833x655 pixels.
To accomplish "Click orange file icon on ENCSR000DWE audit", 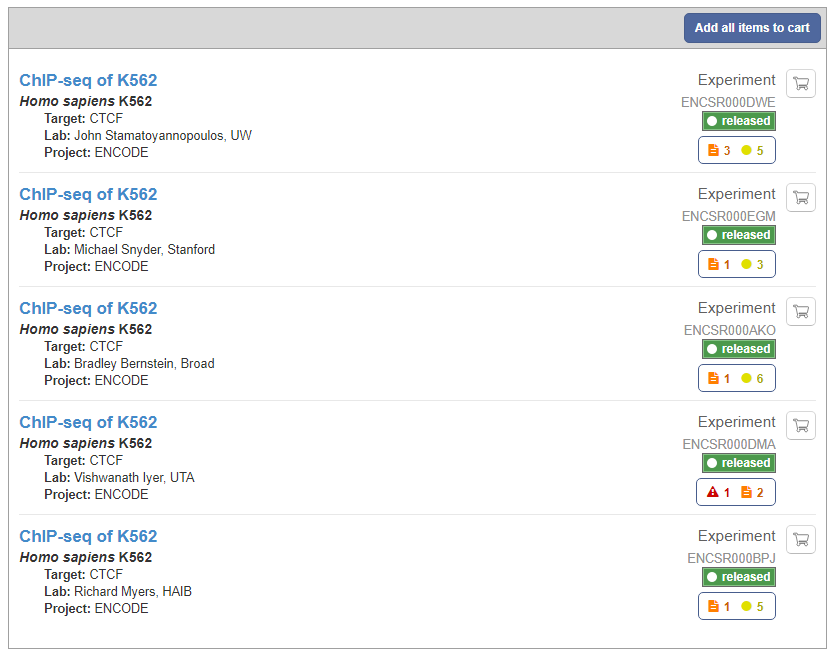I will click(713, 150).
